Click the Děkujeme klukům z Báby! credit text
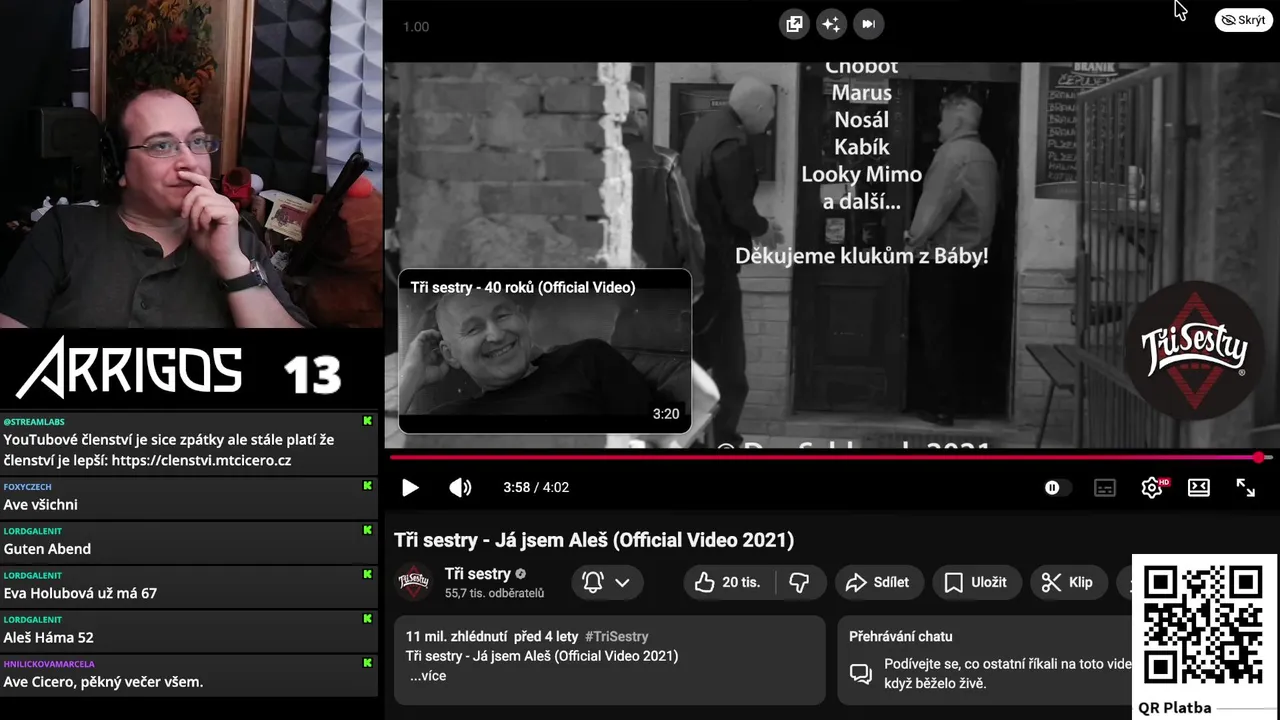The image size is (1280, 720). click(861, 256)
